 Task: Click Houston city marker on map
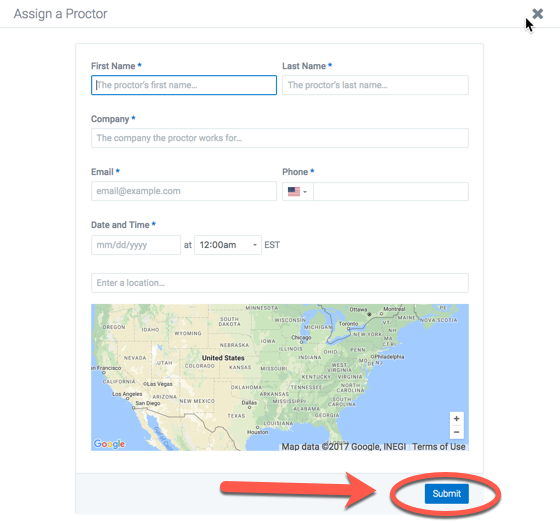click(x=258, y=430)
